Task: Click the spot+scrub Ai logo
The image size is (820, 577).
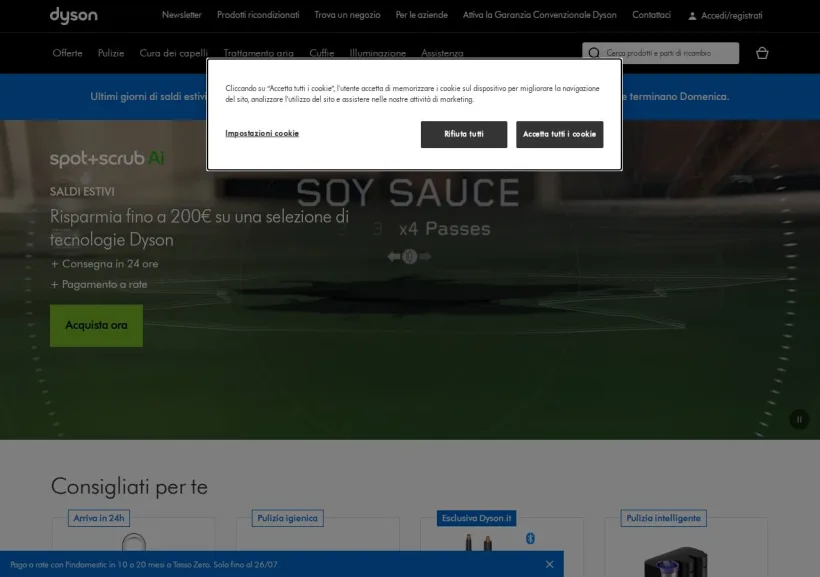Action: pos(107,158)
